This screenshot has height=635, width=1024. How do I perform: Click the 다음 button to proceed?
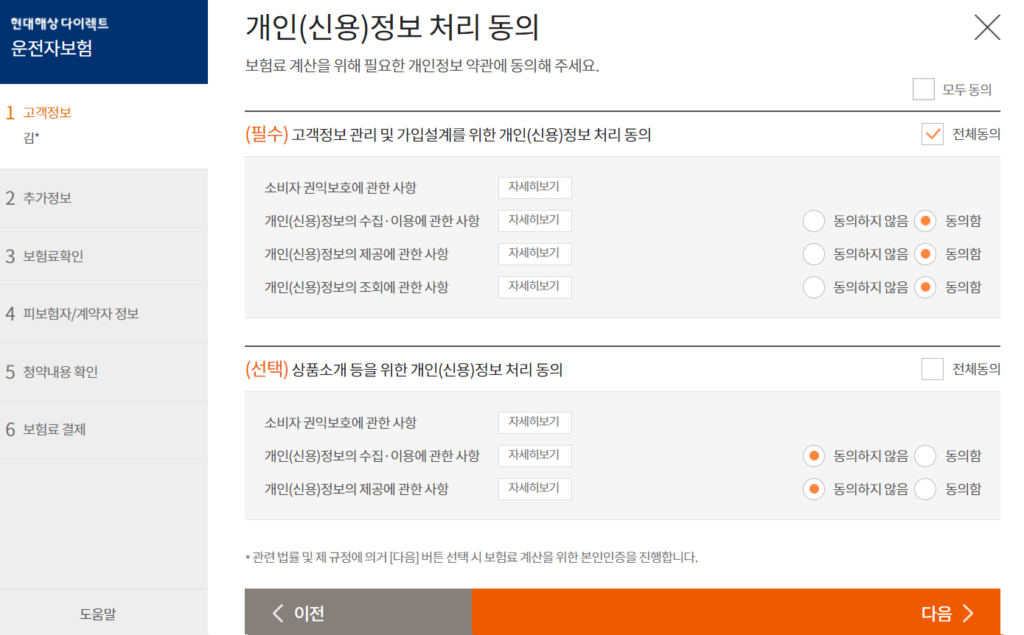pyautogui.click(x=735, y=613)
